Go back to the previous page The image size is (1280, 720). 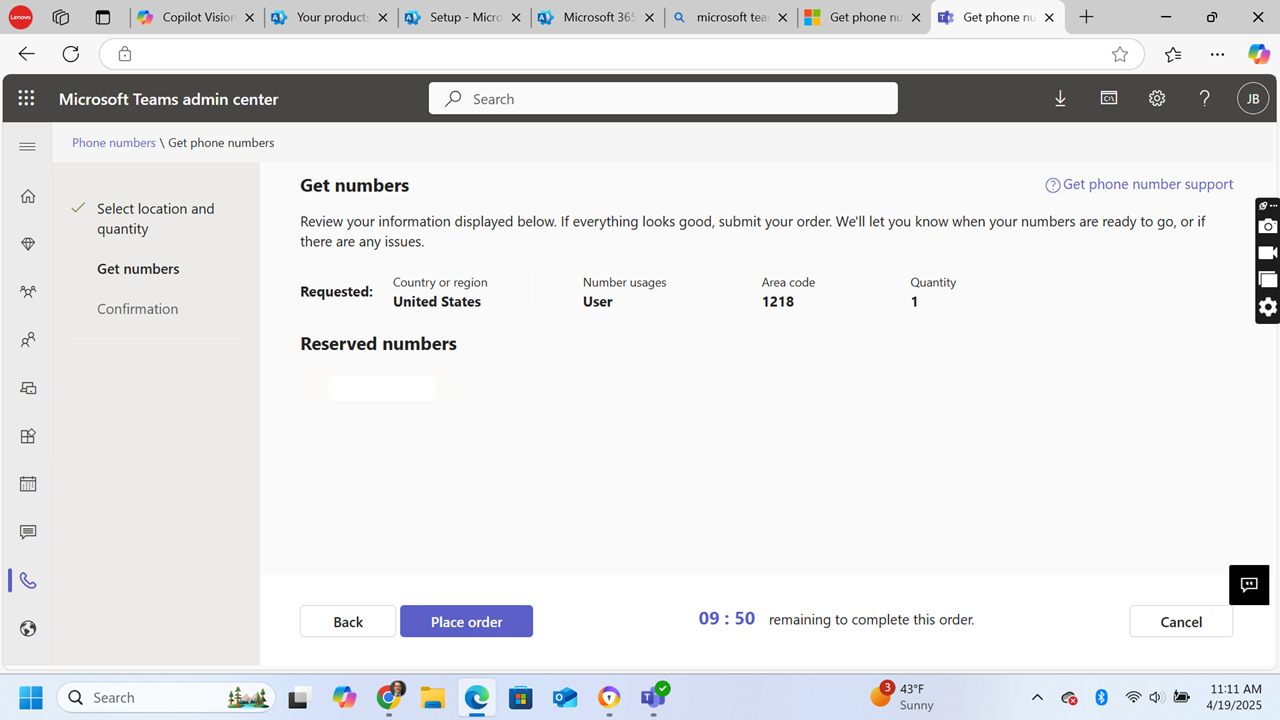click(26, 54)
